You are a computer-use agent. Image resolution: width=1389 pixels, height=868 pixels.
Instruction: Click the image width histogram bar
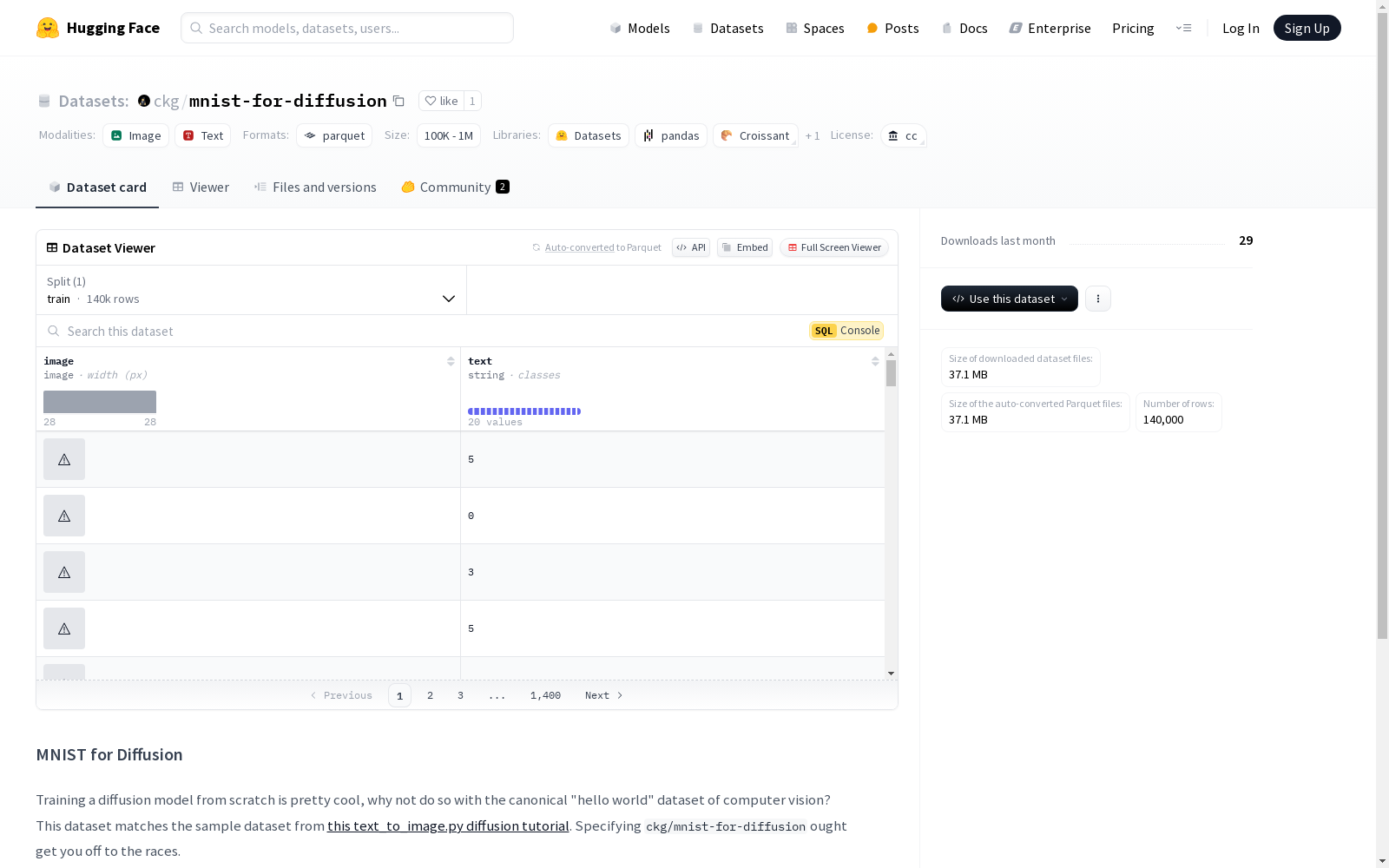pyautogui.click(x=100, y=402)
